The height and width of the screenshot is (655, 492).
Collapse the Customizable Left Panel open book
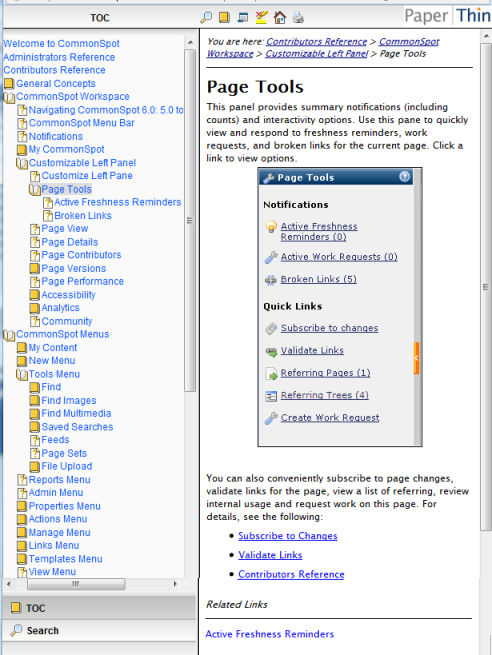pos(22,163)
